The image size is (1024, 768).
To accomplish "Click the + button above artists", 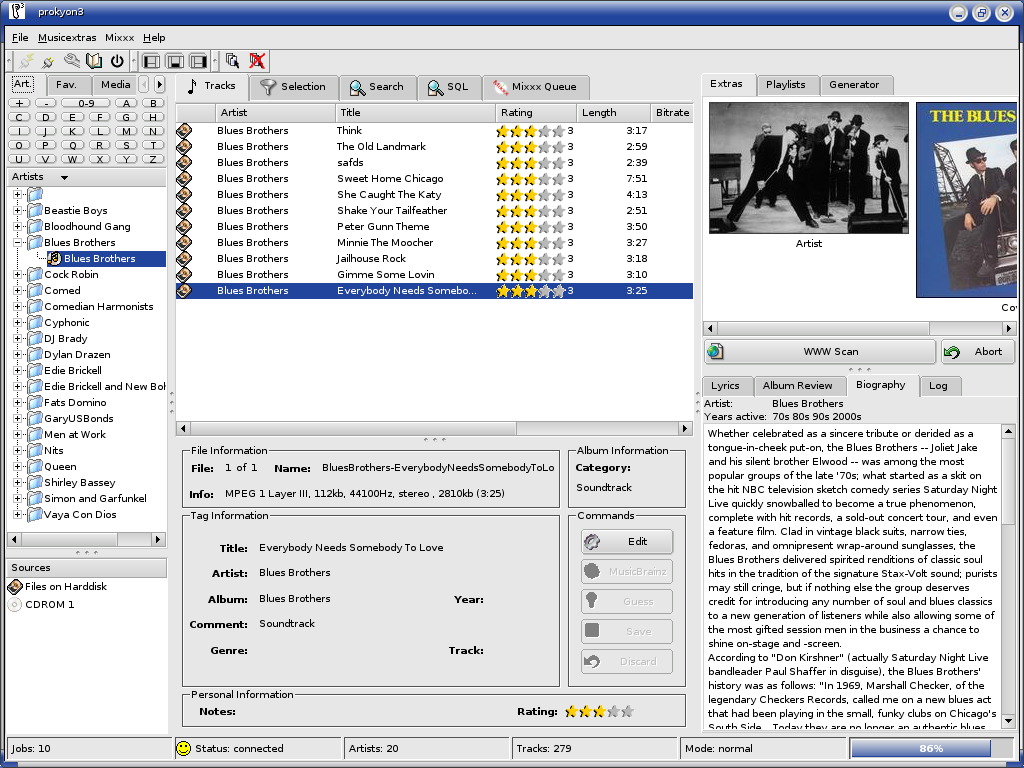I will coord(19,103).
